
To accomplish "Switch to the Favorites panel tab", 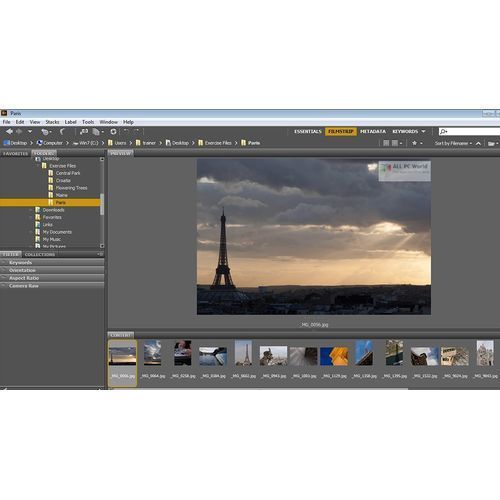I will (15, 154).
